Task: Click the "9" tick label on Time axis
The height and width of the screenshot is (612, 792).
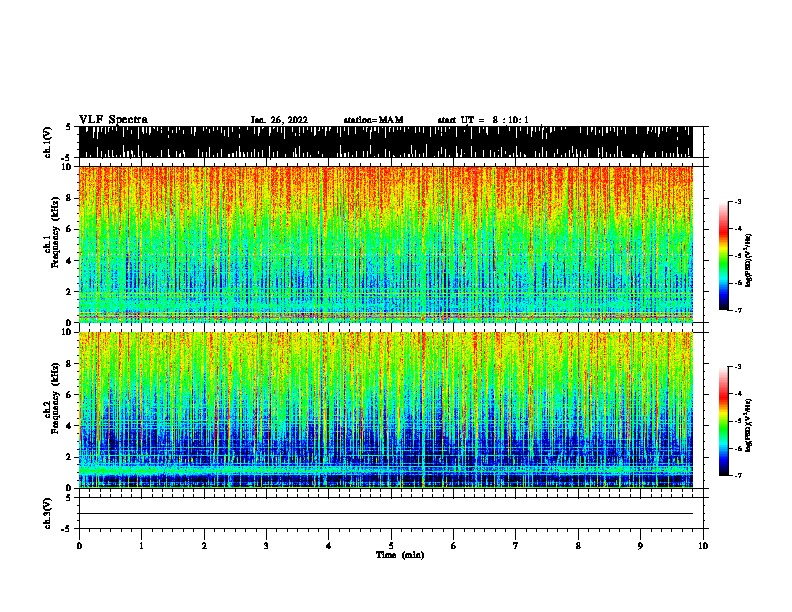Action: pyautogui.click(x=640, y=545)
